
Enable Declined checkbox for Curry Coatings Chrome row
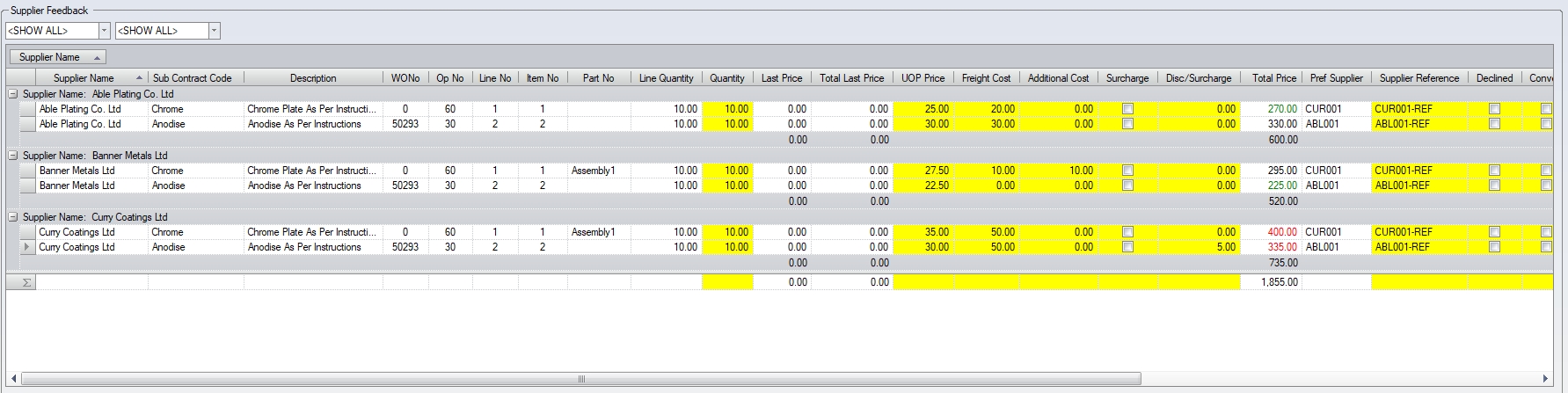point(1494,232)
